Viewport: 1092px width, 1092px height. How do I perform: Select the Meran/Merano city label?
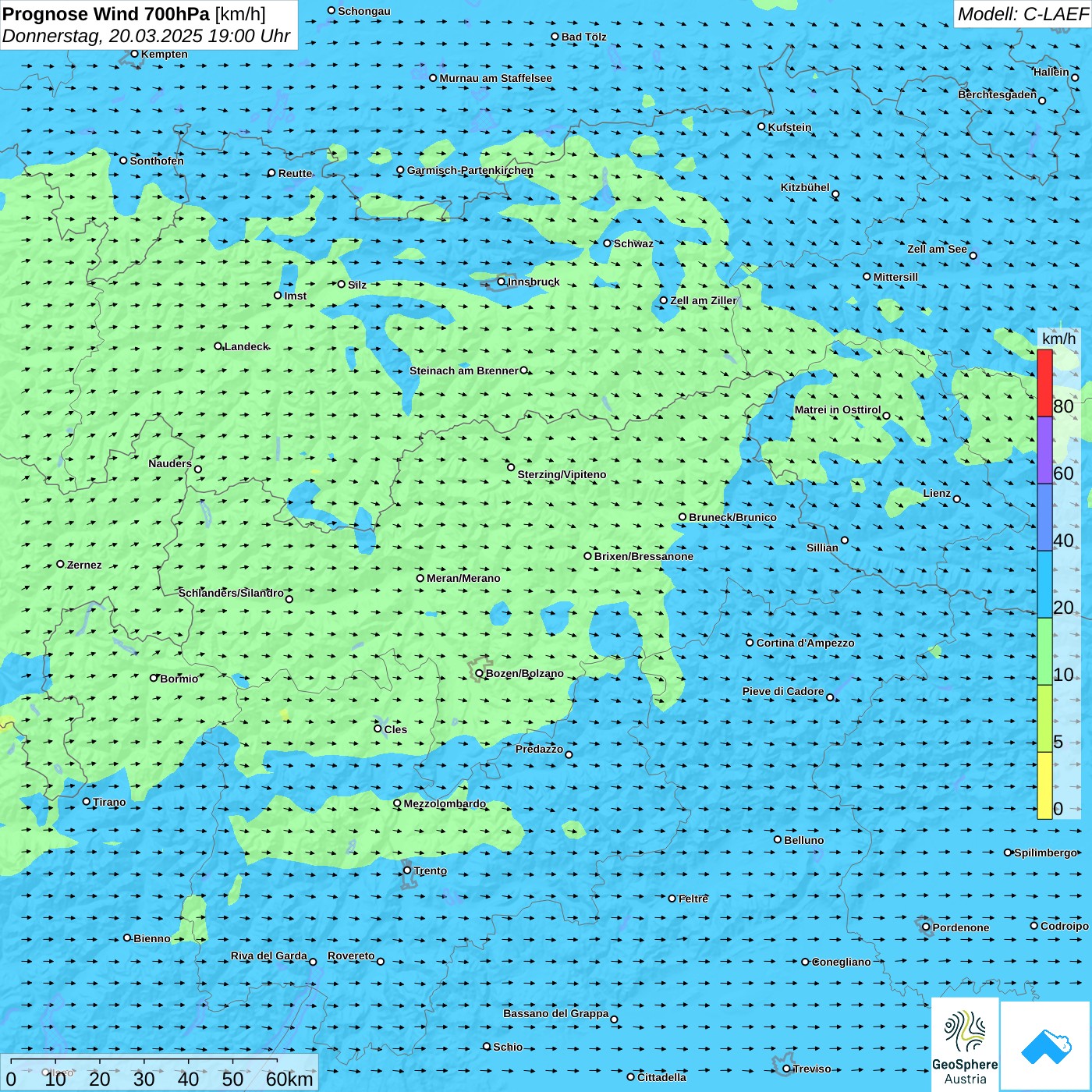(x=463, y=578)
